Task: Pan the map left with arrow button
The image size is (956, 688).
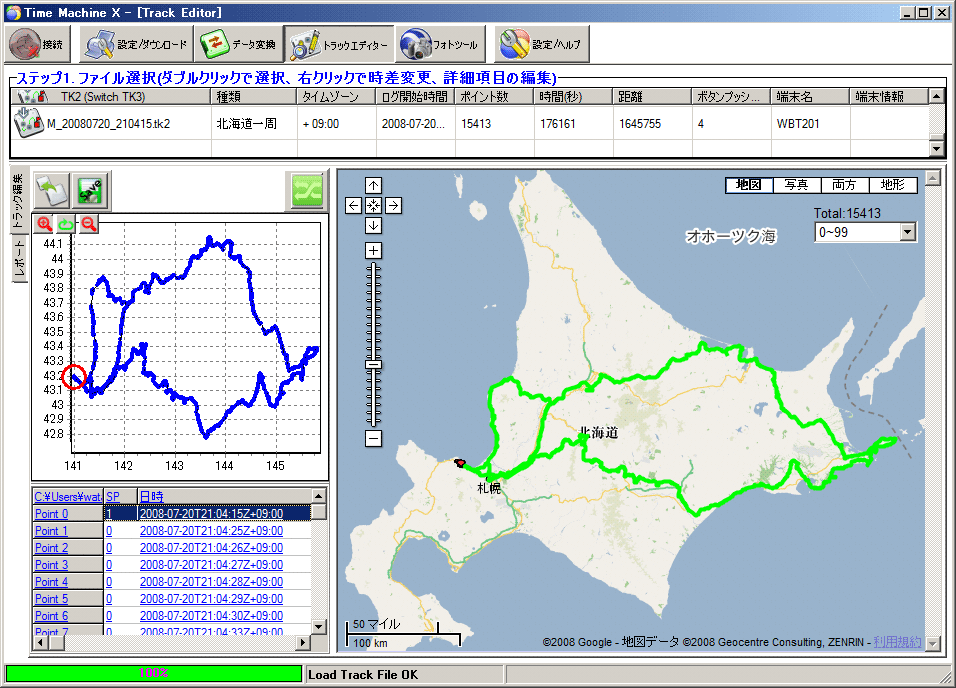Action: coord(354,206)
